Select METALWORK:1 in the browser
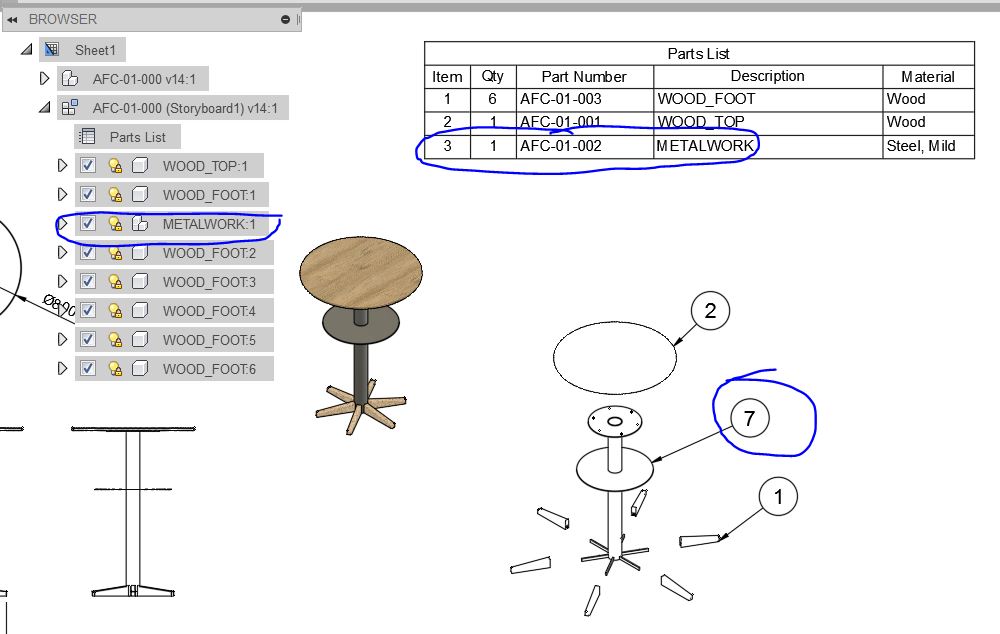 tap(205, 224)
